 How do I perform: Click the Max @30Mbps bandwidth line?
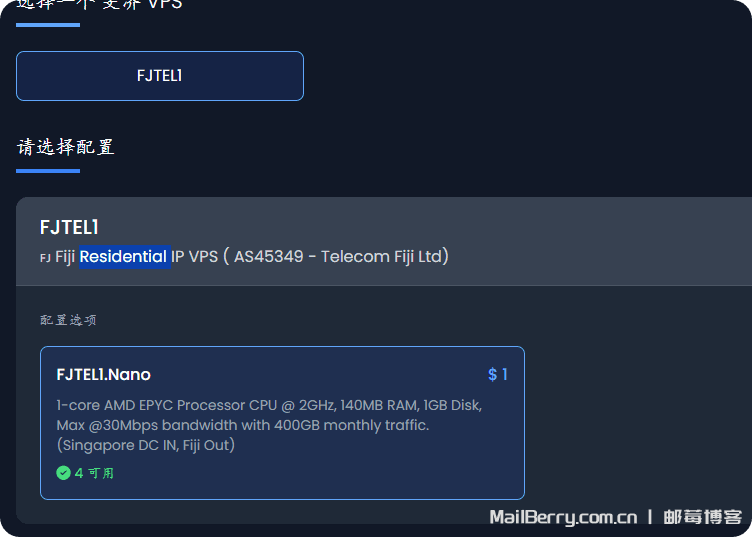coord(243,425)
